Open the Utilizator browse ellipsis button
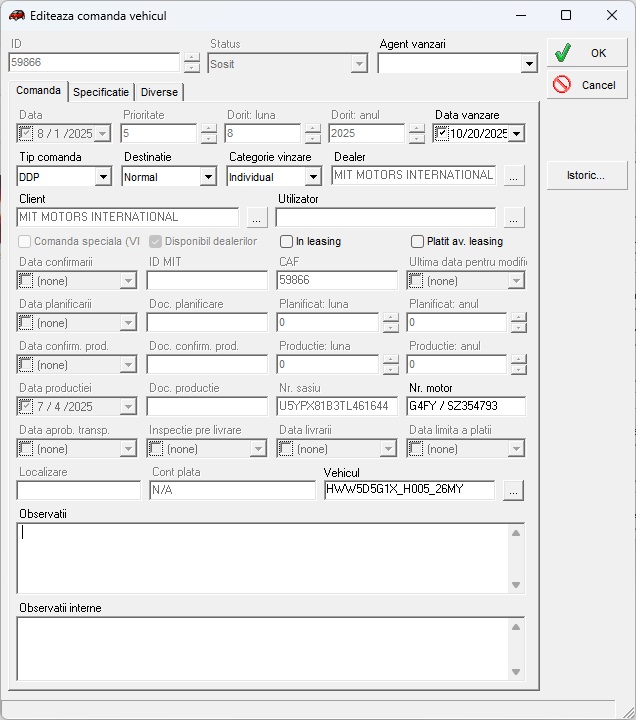 pos(514,218)
